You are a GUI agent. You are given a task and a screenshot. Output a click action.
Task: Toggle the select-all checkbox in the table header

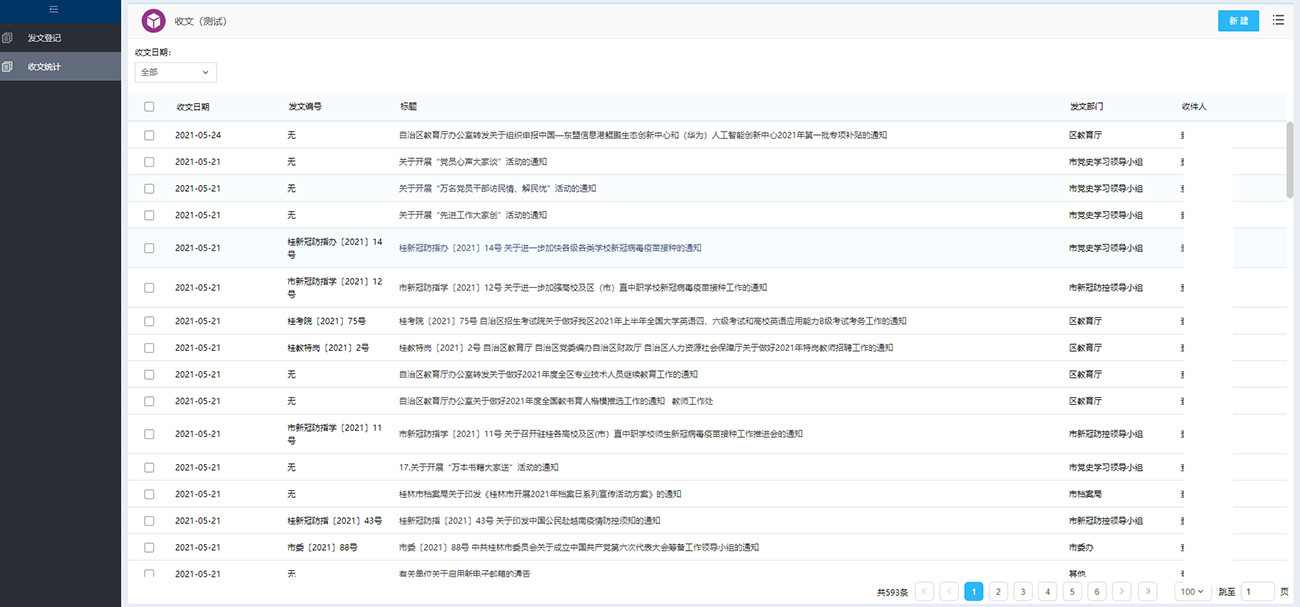coord(149,107)
